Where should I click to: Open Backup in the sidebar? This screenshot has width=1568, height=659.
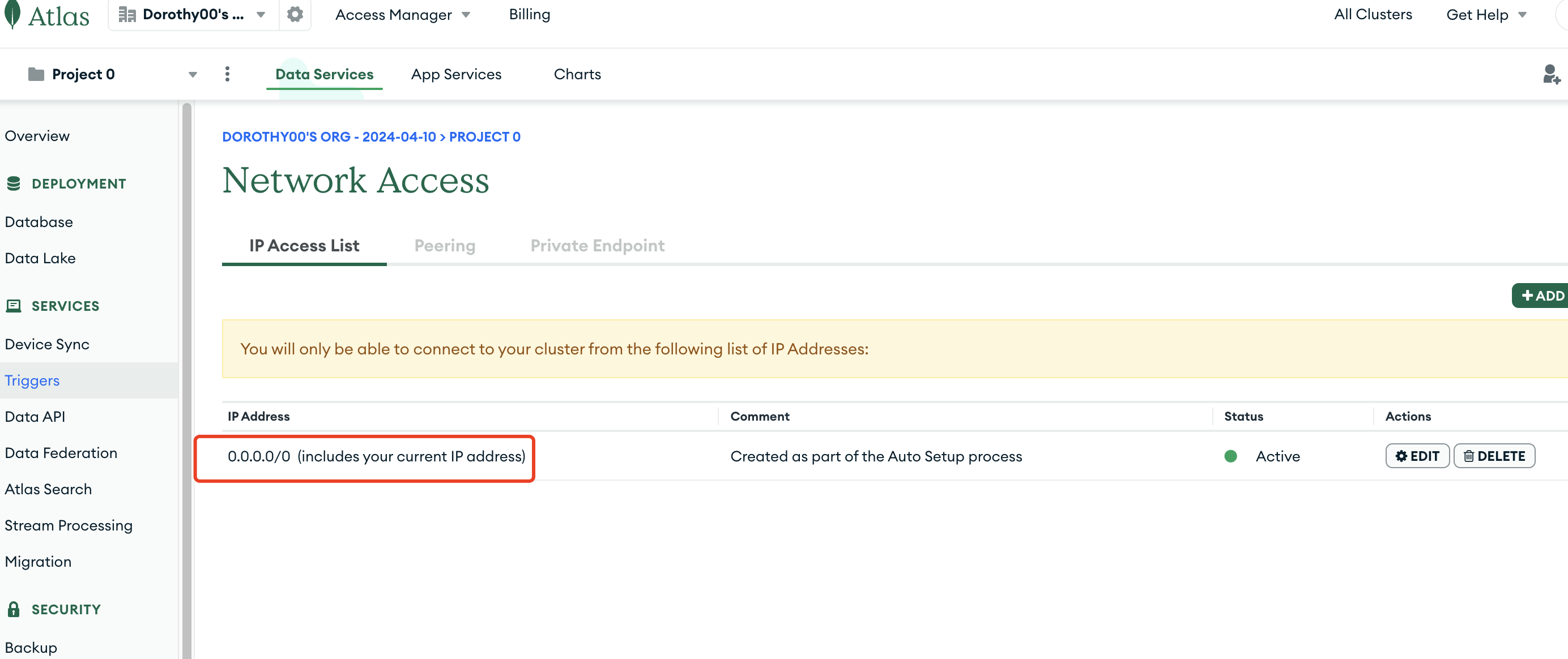click(31, 648)
